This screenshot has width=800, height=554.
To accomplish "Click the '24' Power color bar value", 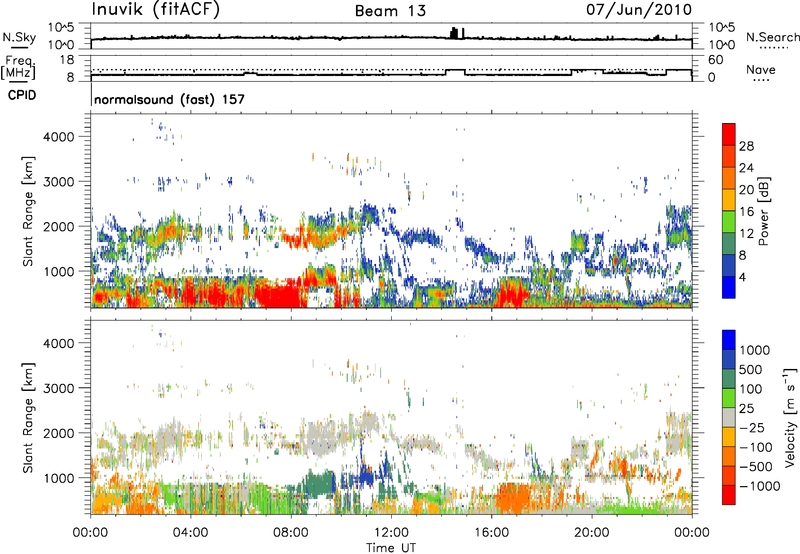I will click(x=746, y=168).
